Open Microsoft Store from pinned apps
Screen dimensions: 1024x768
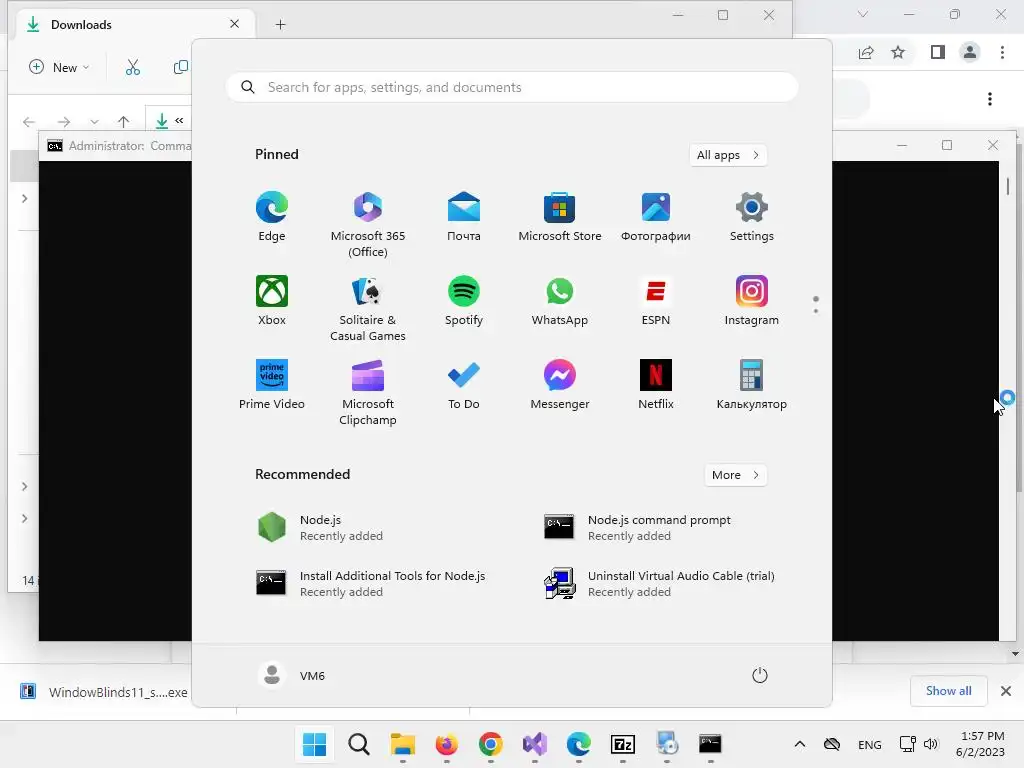tap(560, 217)
